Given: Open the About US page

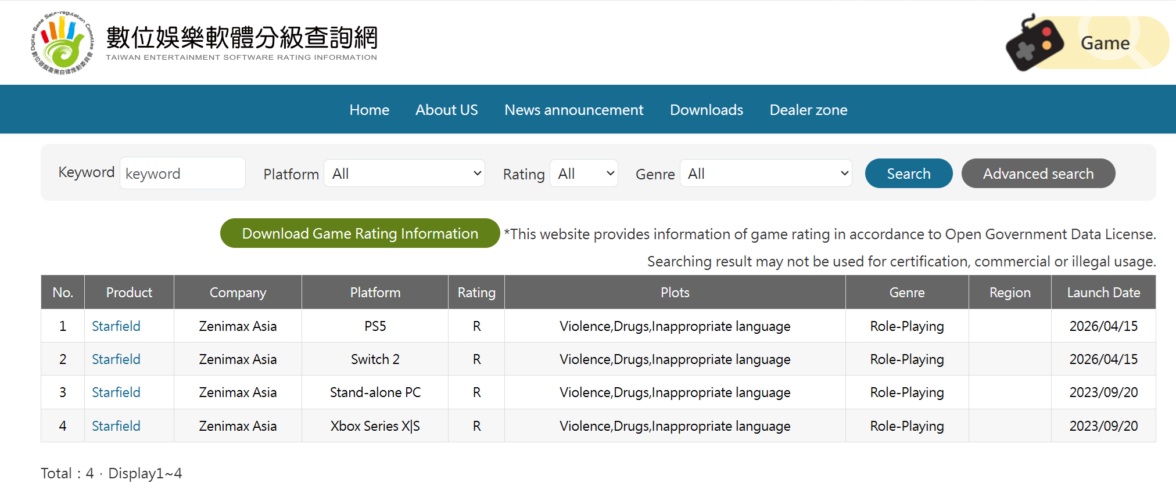Looking at the screenshot, I should 446,110.
